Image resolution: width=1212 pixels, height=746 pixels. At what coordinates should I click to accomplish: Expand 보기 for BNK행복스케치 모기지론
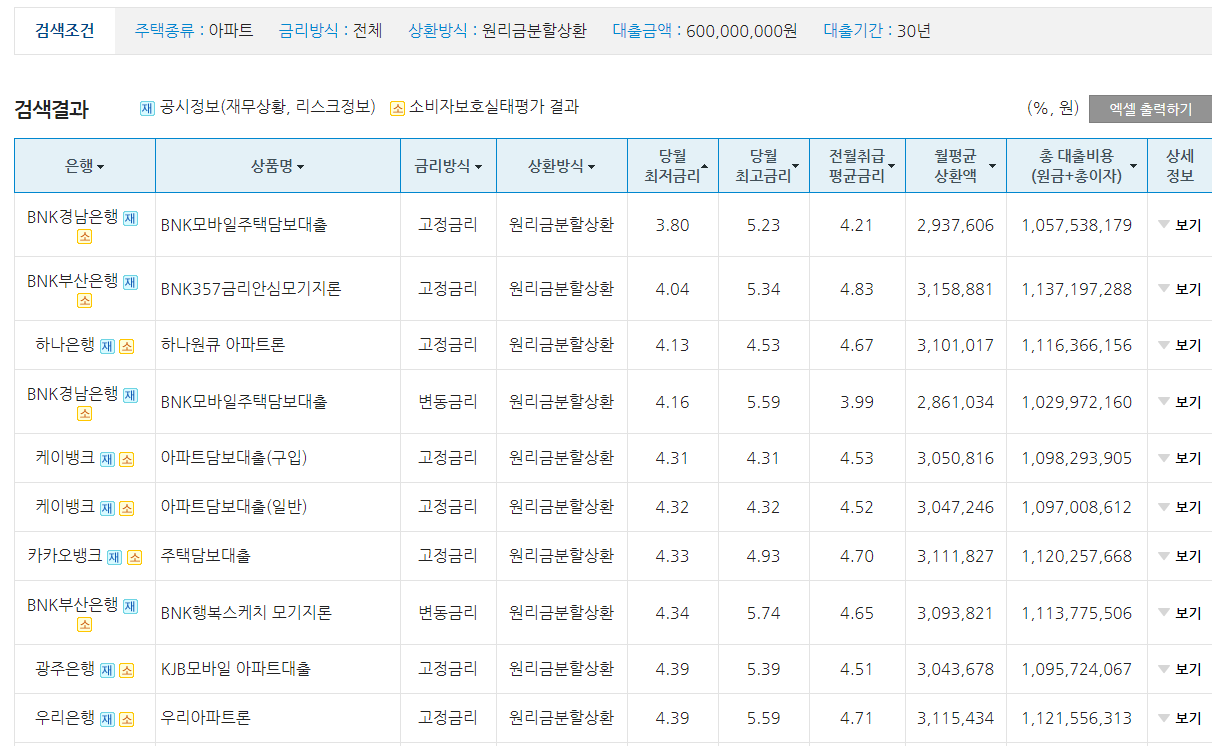click(1180, 613)
